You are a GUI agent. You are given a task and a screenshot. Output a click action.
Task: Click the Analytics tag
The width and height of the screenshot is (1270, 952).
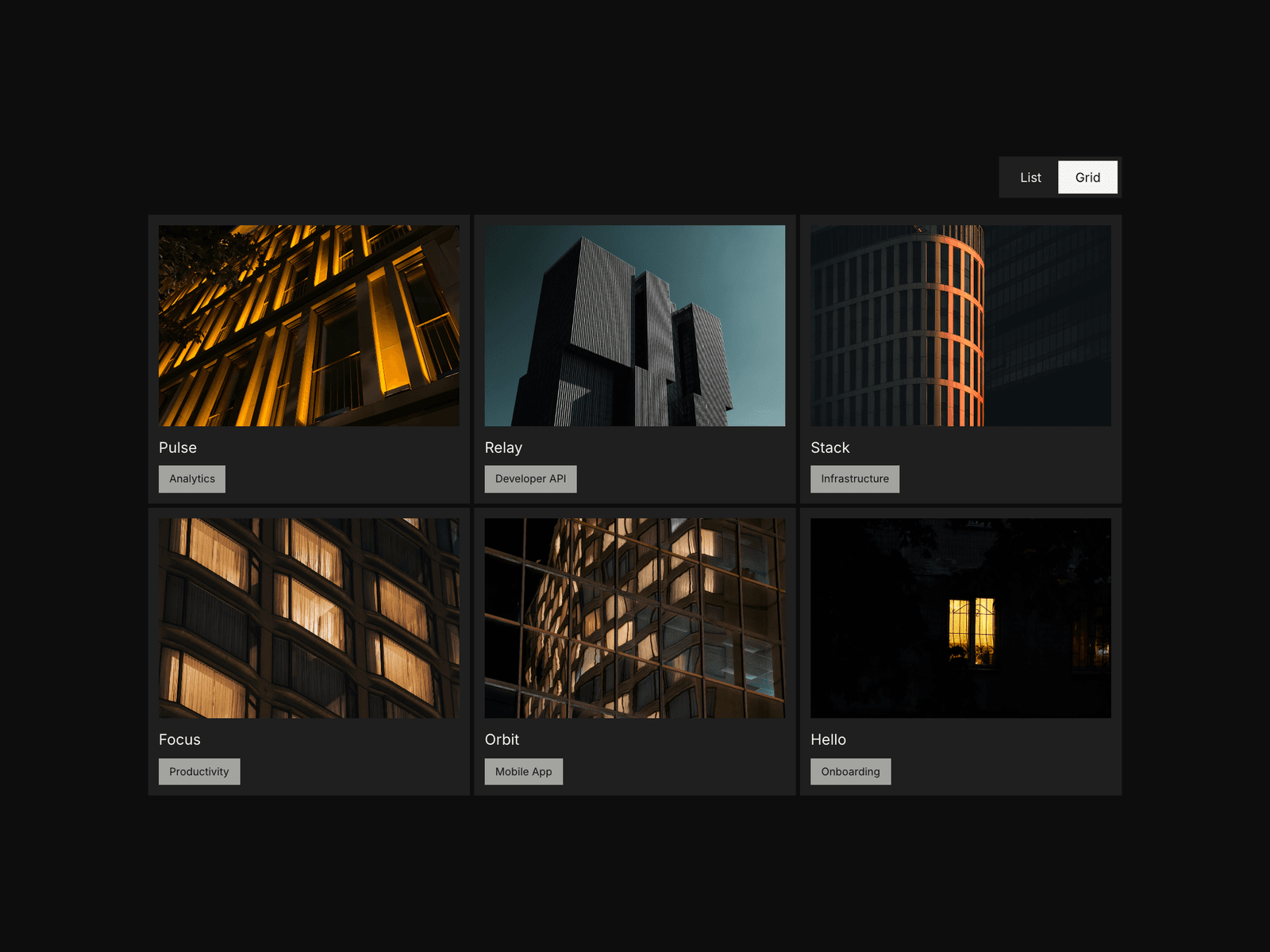click(192, 479)
